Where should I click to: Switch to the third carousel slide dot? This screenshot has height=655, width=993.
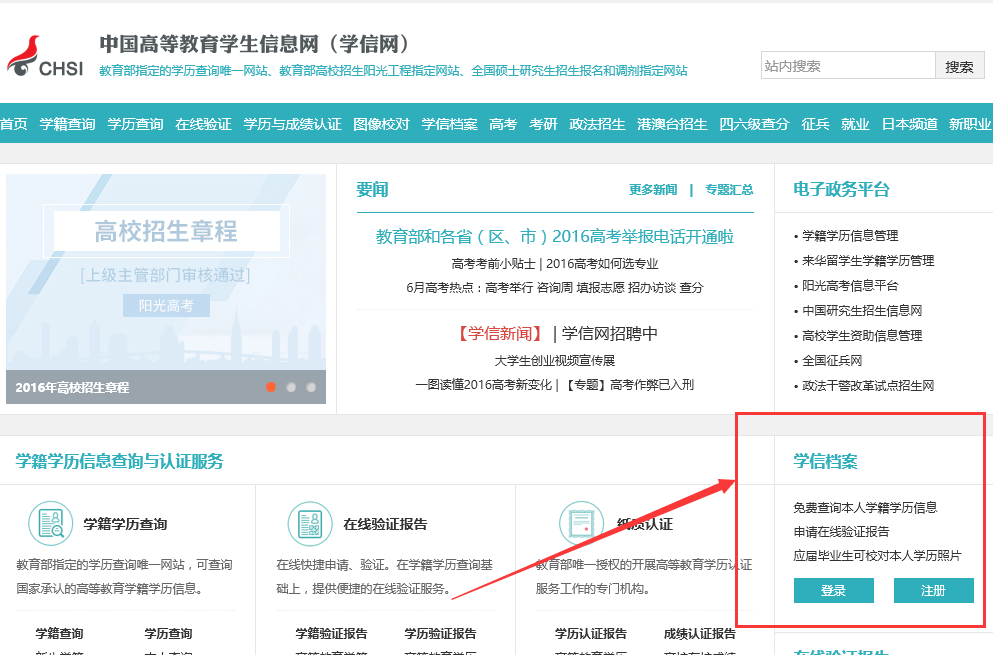point(311,387)
